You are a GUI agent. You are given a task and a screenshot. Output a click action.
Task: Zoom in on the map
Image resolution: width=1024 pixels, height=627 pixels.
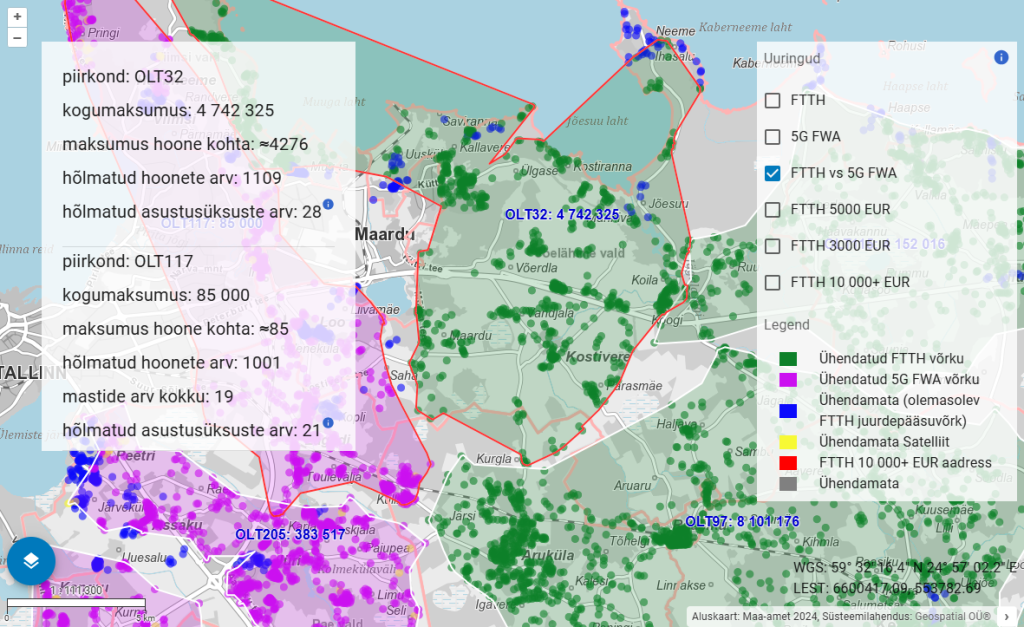17,16
